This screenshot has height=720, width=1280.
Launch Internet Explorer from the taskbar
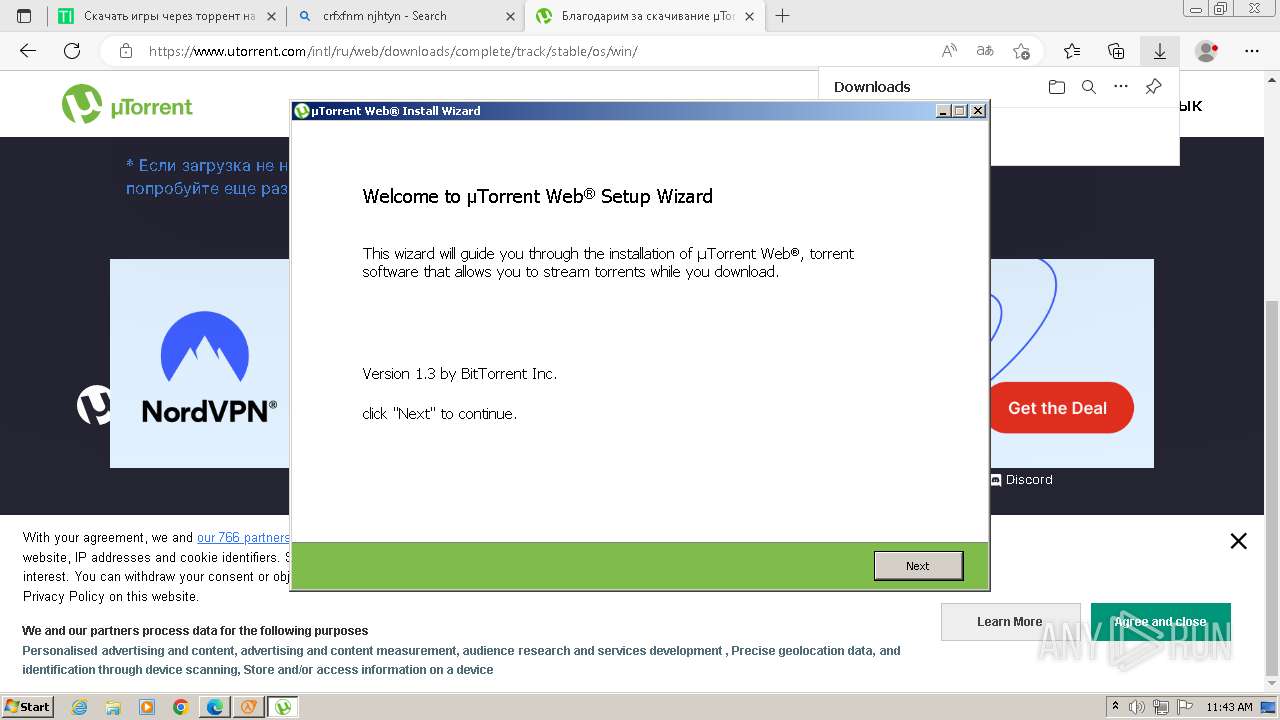(80, 707)
